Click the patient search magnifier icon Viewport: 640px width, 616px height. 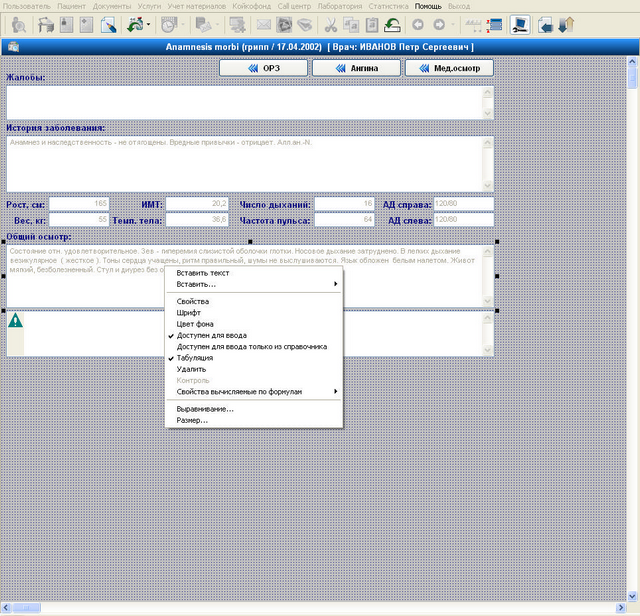click(x=19, y=25)
